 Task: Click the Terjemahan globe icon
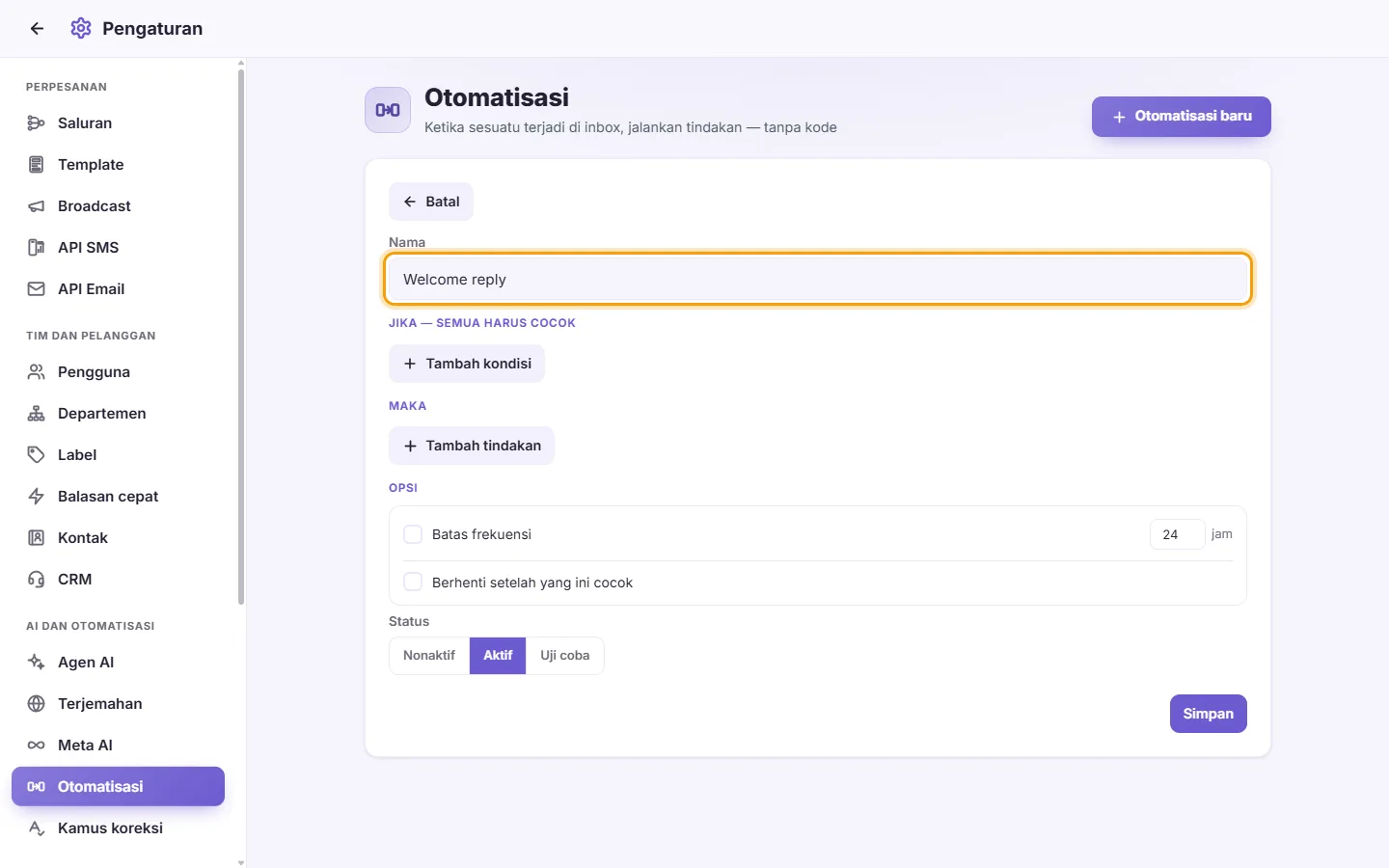point(37,704)
